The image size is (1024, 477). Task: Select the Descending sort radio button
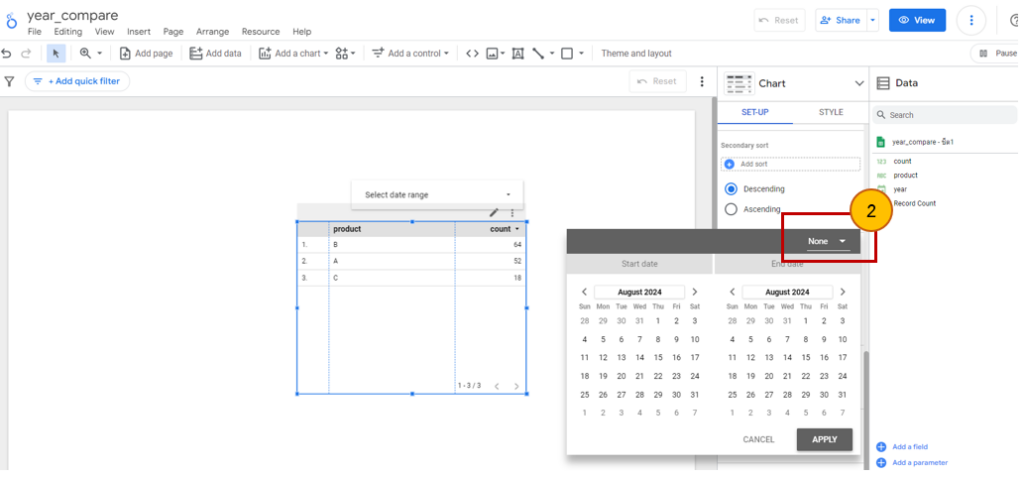pyautogui.click(x=731, y=189)
